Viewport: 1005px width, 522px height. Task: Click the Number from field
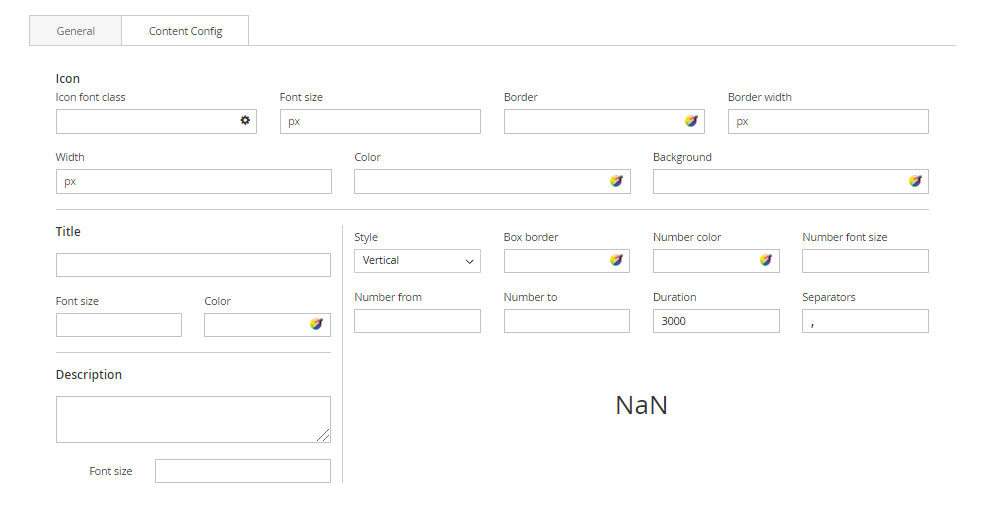(x=417, y=321)
